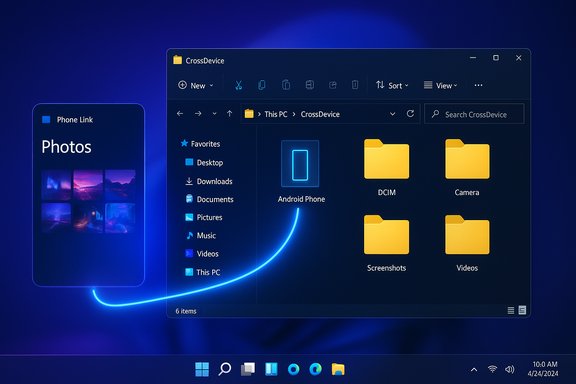This screenshot has width=576, height=384.
Task: Select the Camera folder
Action: (467, 168)
